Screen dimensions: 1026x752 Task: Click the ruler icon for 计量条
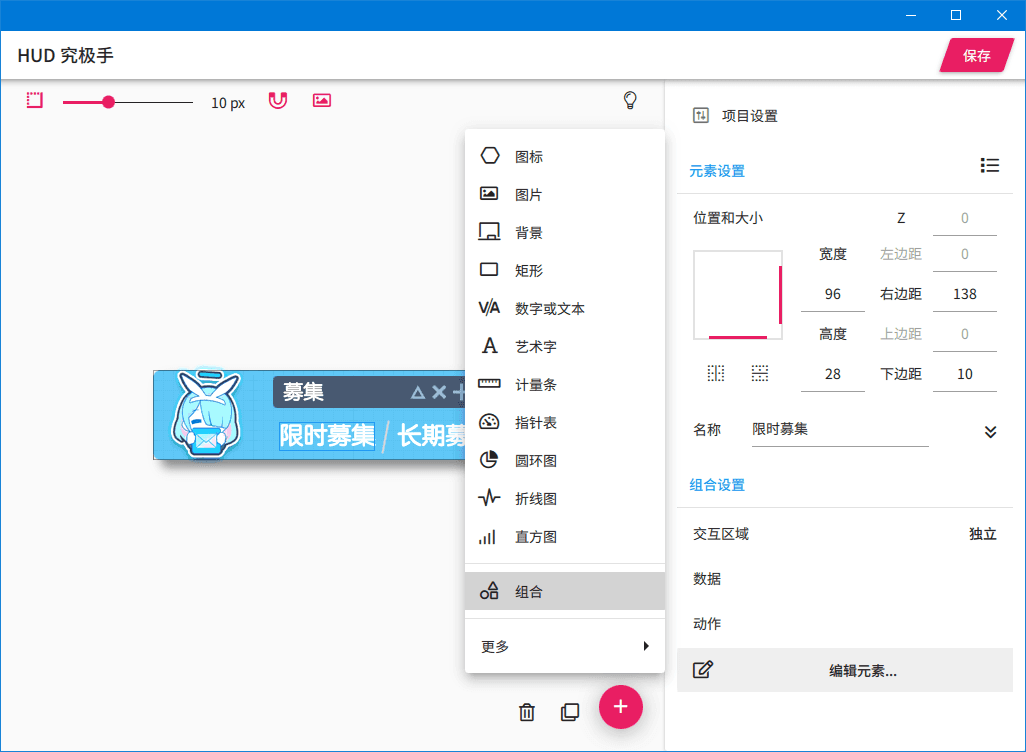489,384
